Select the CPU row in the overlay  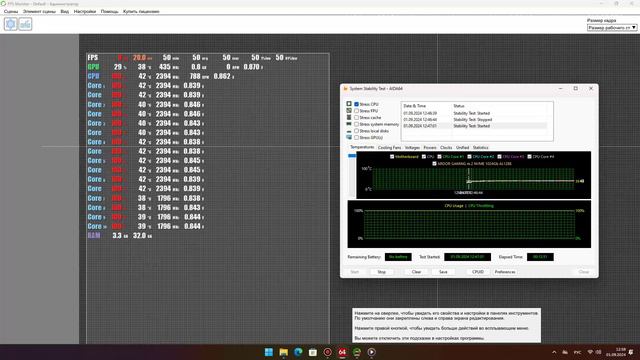click(x=161, y=76)
